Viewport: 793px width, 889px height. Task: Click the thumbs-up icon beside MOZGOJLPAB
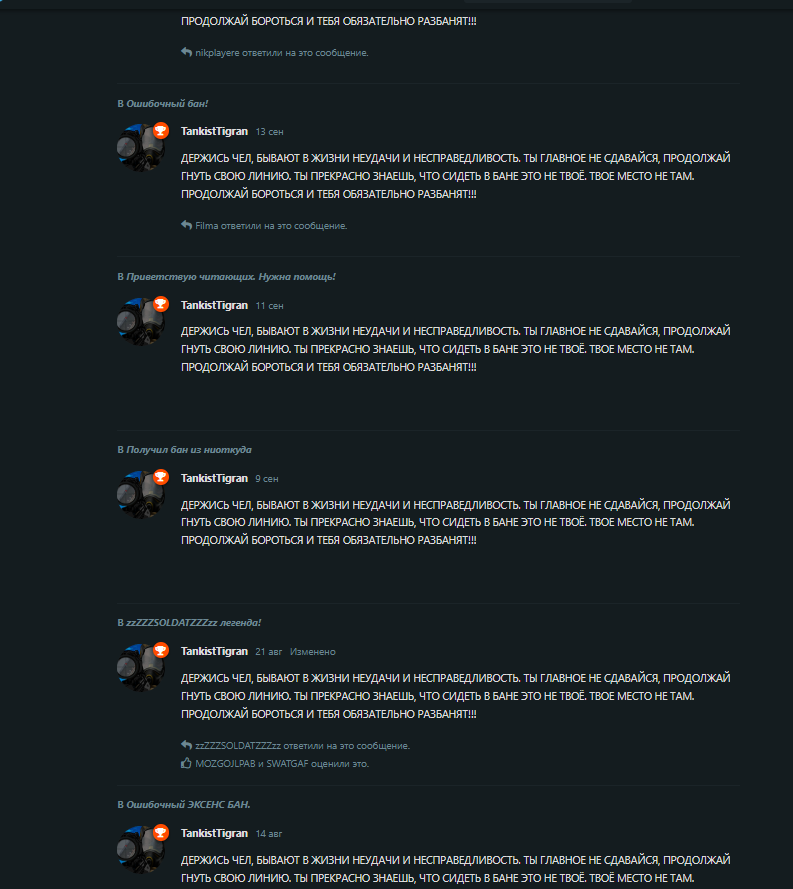[x=186, y=763]
